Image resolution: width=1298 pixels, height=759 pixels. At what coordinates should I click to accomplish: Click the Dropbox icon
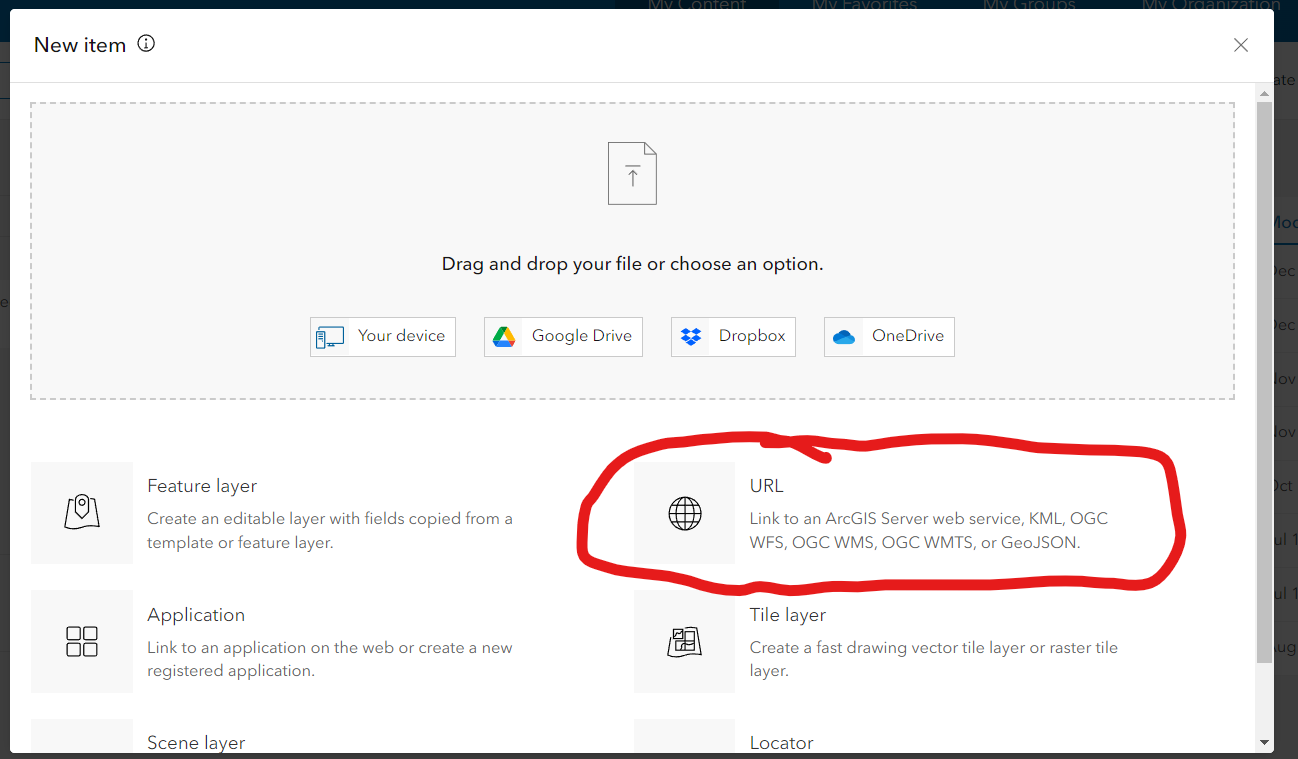[692, 336]
